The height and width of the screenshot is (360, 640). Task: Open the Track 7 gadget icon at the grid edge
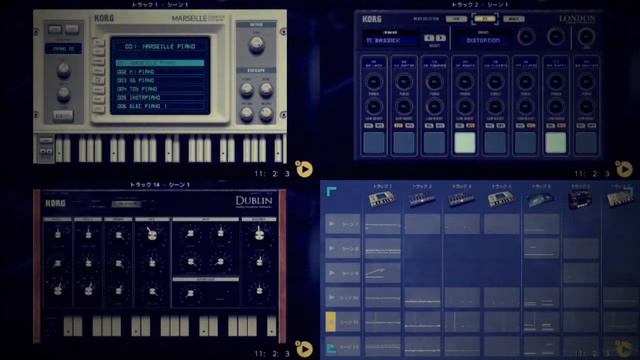(620, 199)
